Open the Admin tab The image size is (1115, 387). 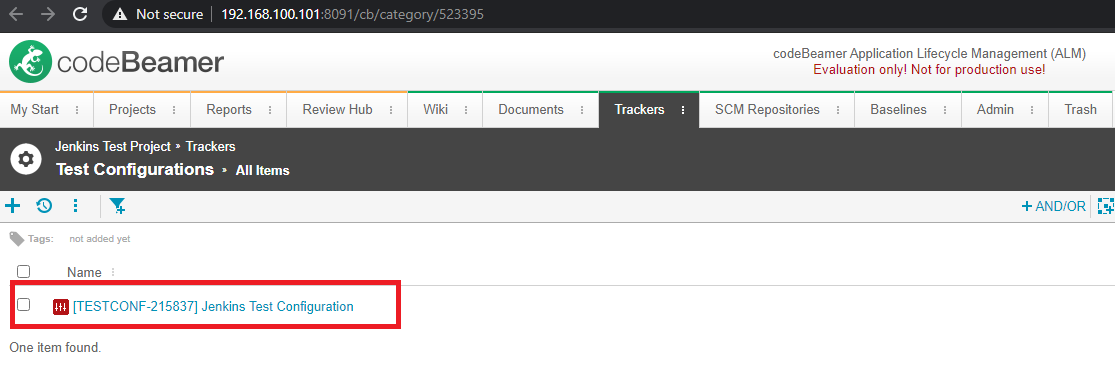996,110
